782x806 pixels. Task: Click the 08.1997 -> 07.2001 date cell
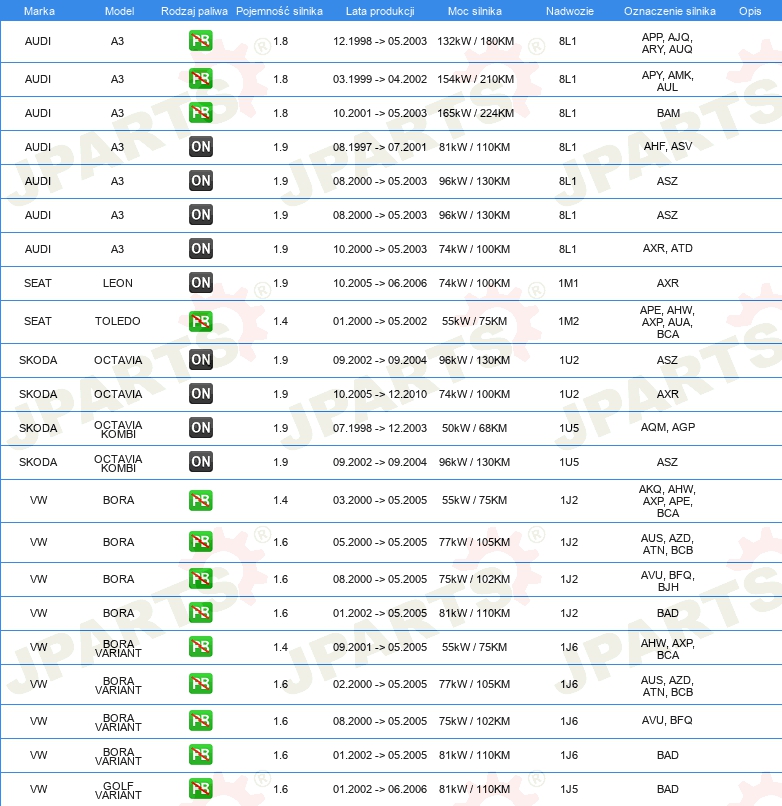point(379,148)
